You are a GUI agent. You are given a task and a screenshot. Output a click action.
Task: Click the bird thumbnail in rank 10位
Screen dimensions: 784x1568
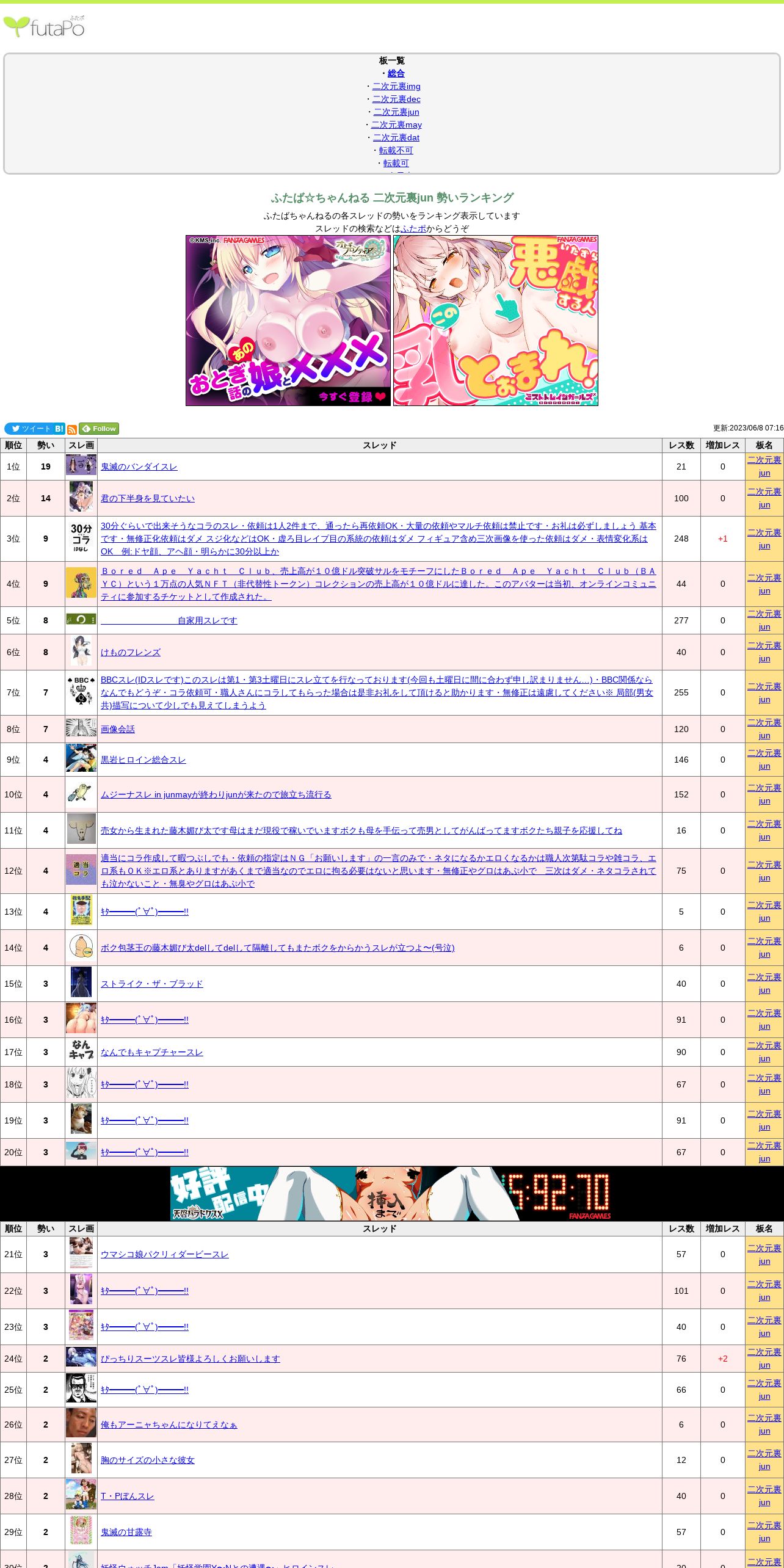pos(81,793)
